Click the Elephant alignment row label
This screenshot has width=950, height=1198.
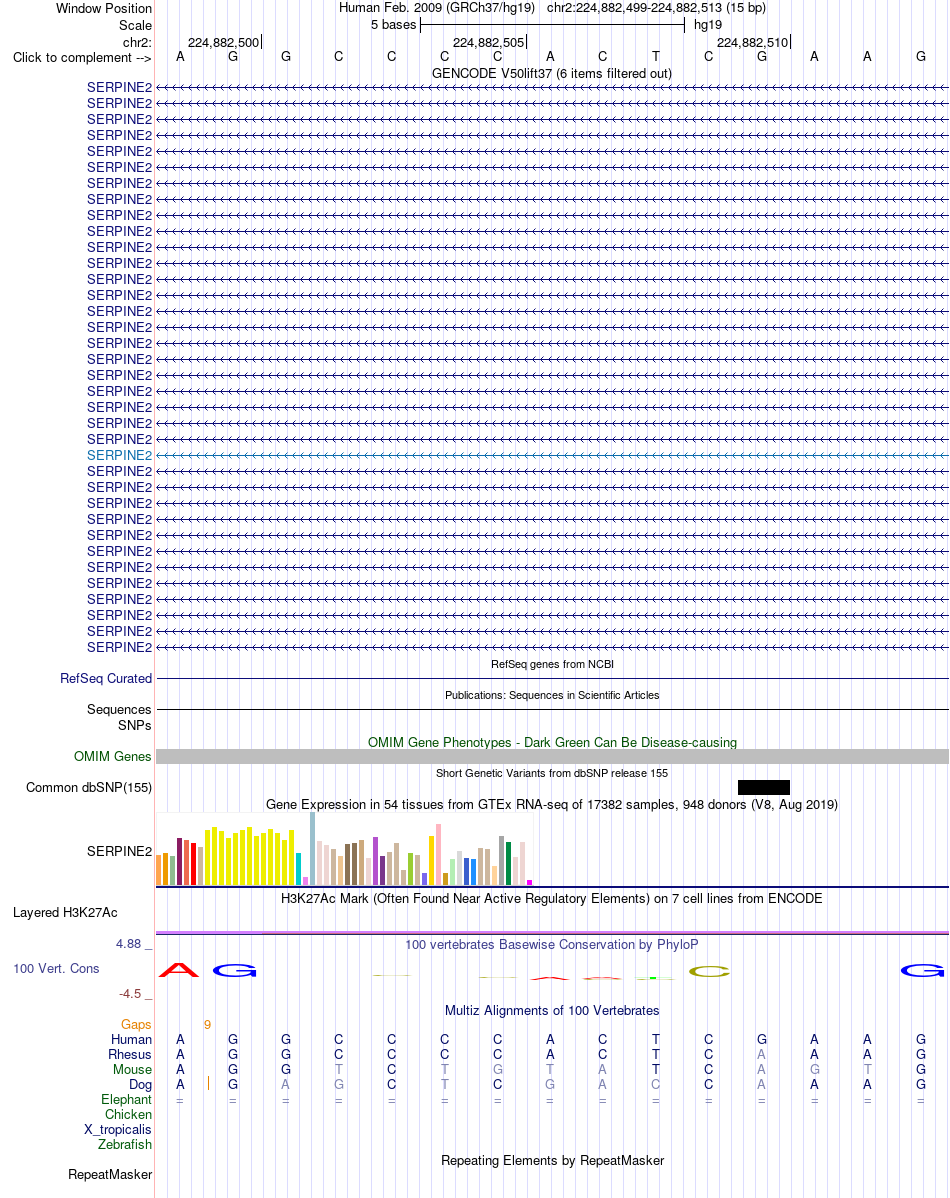point(127,1099)
